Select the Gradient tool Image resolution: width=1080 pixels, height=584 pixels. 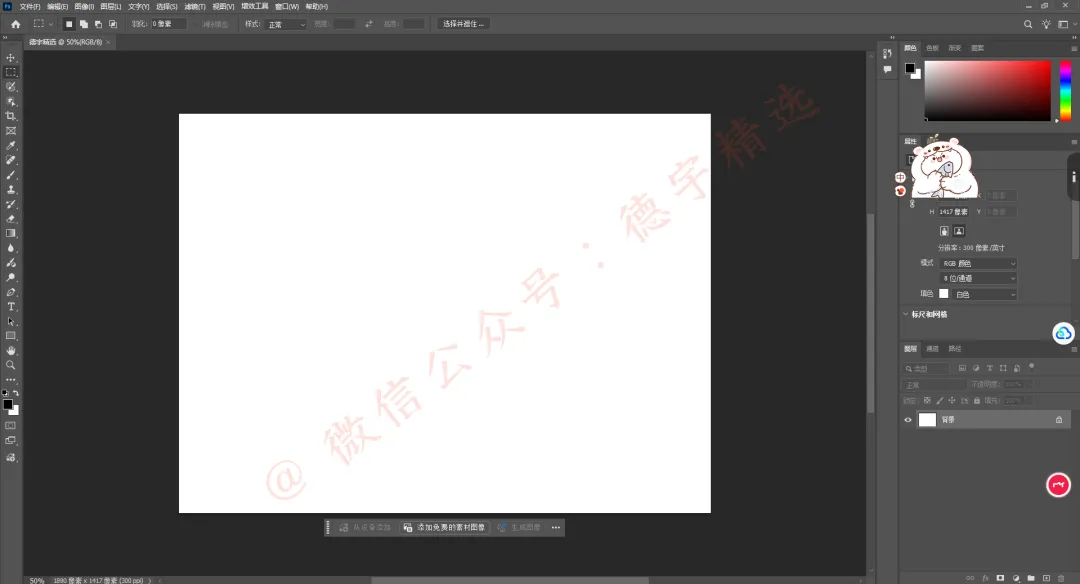11,233
